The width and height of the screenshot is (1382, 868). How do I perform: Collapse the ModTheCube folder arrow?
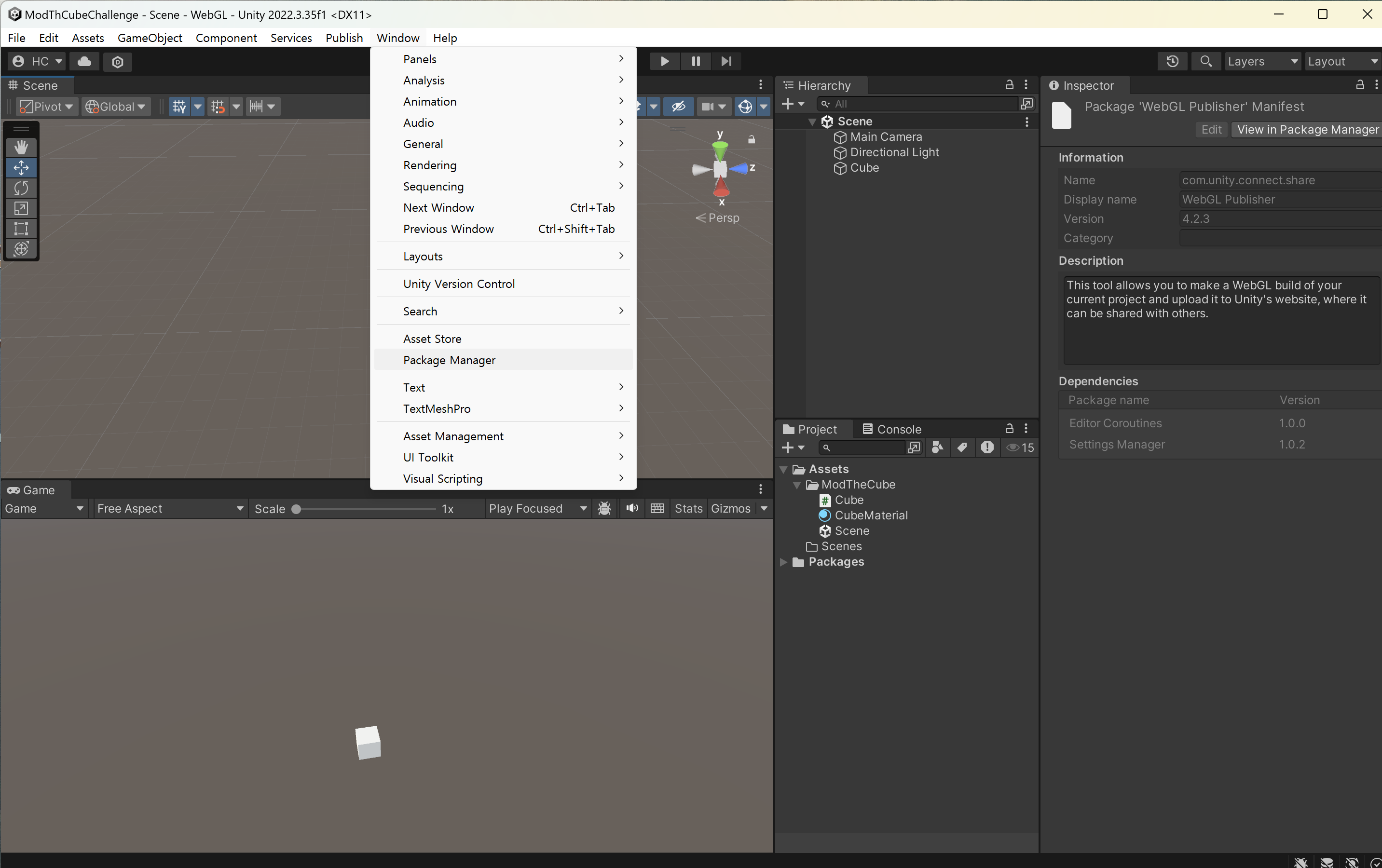796,485
